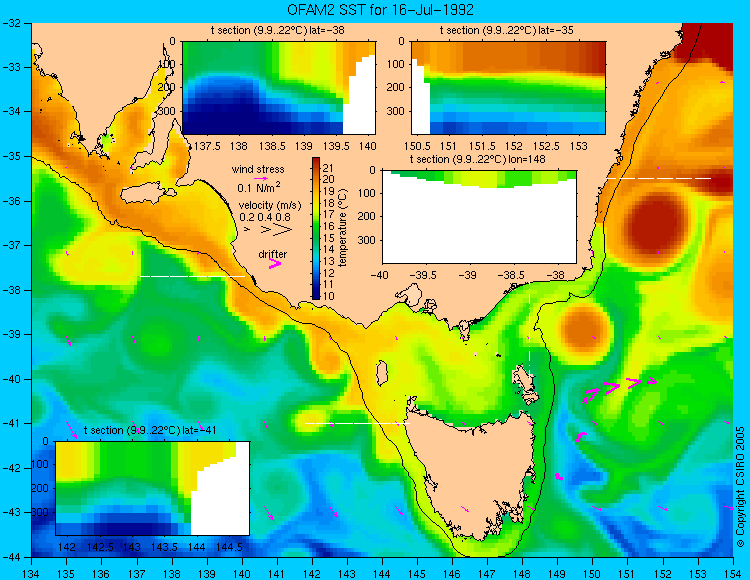Screen dimensions: 750x580
Task: Click the "-42" latitude axis label
Action: (11, 468)
